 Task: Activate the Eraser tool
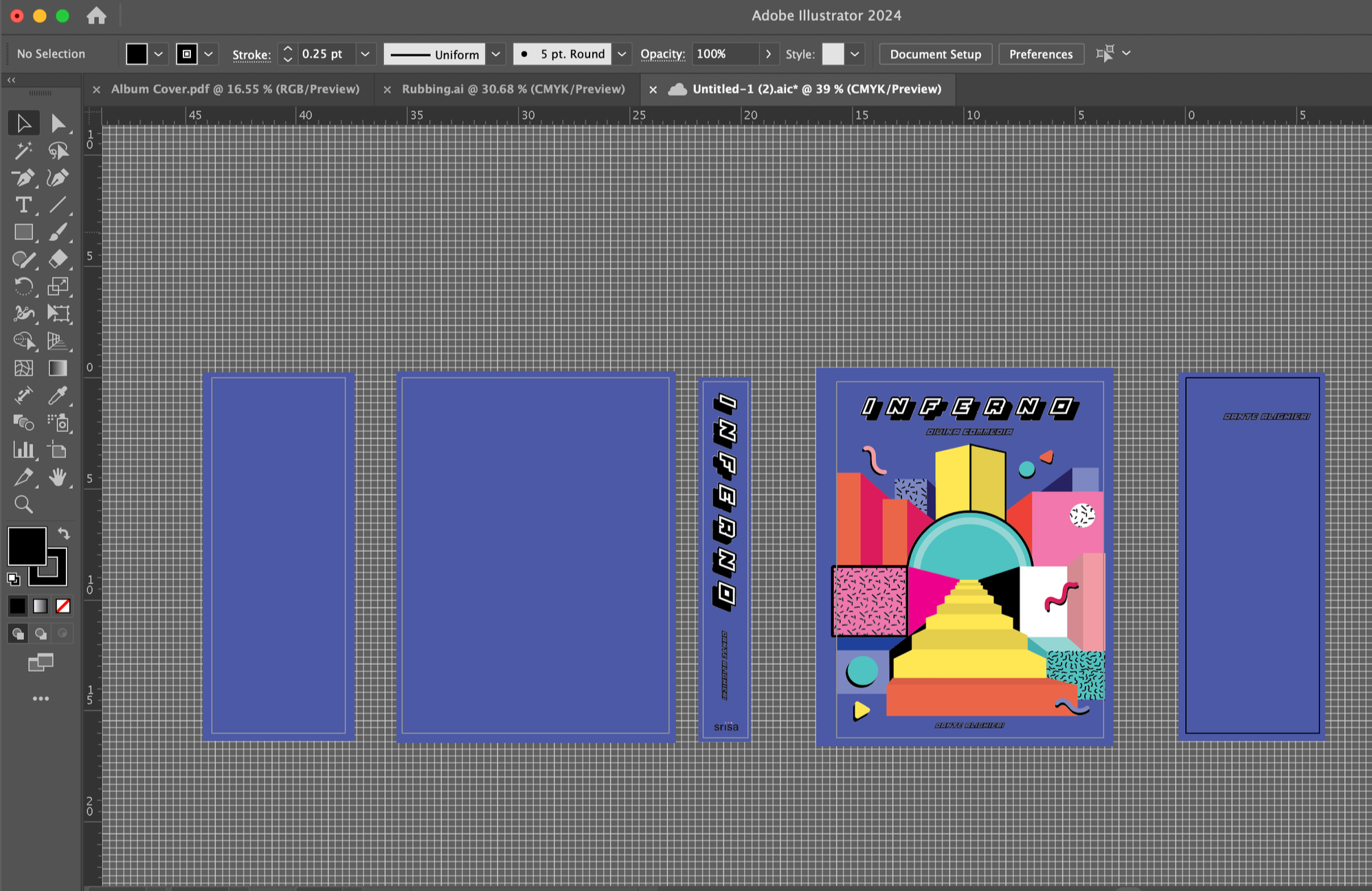pyautogui.click(x=59, y=260)
